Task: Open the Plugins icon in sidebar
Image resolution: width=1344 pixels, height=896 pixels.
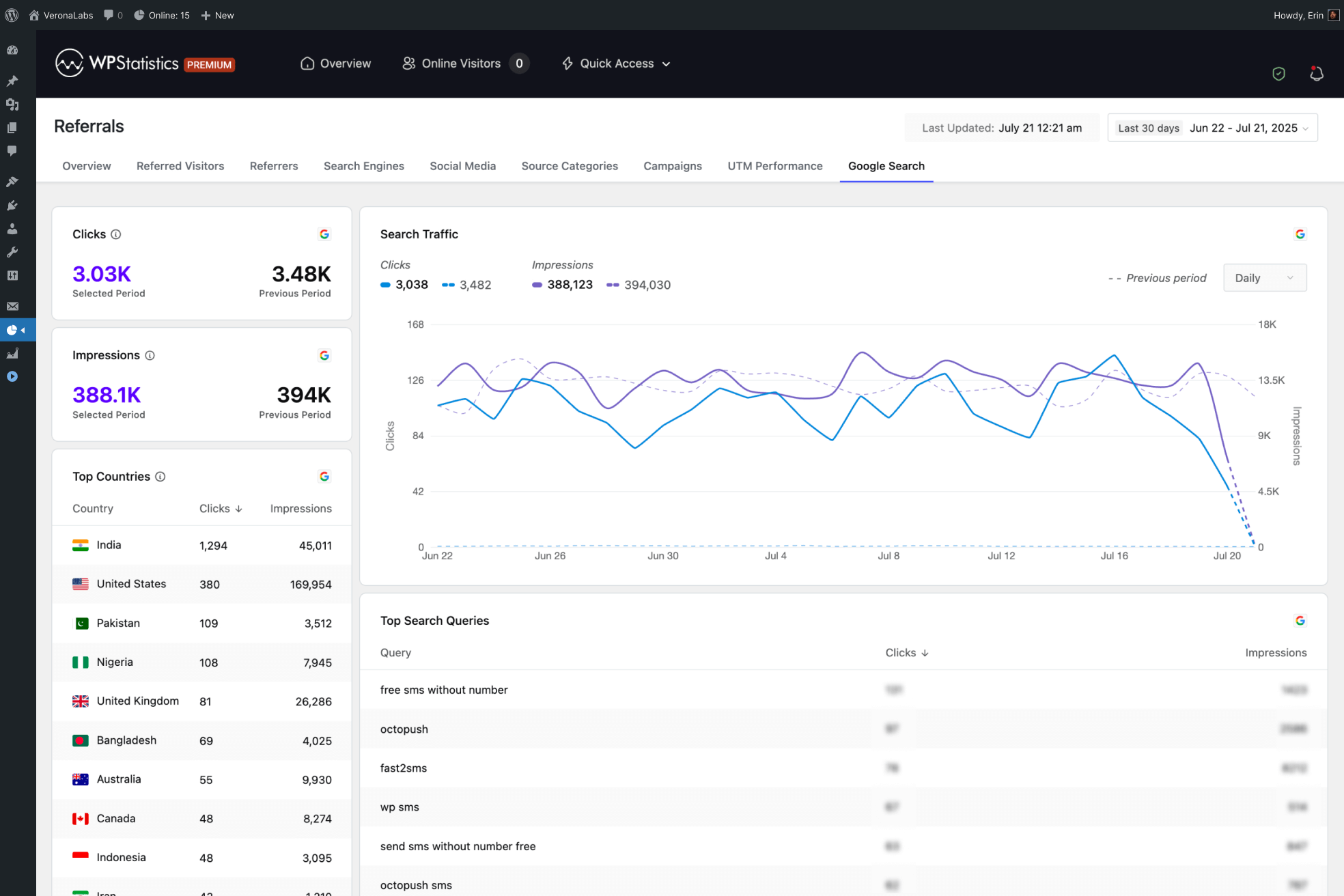Action: [12, 206]
